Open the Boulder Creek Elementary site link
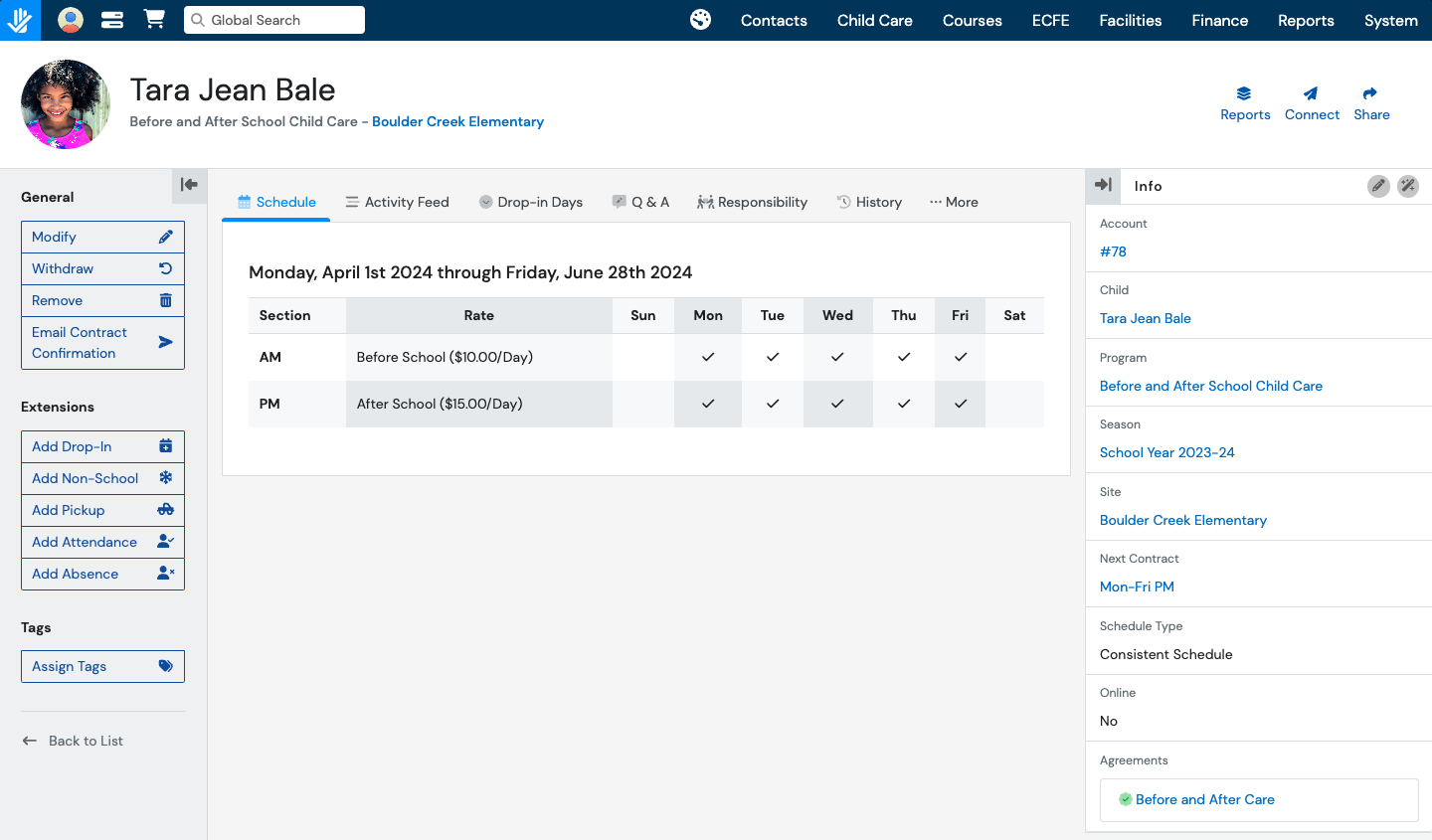The height and width of the screenshot is (840, 1432). tap(1182, 520)
